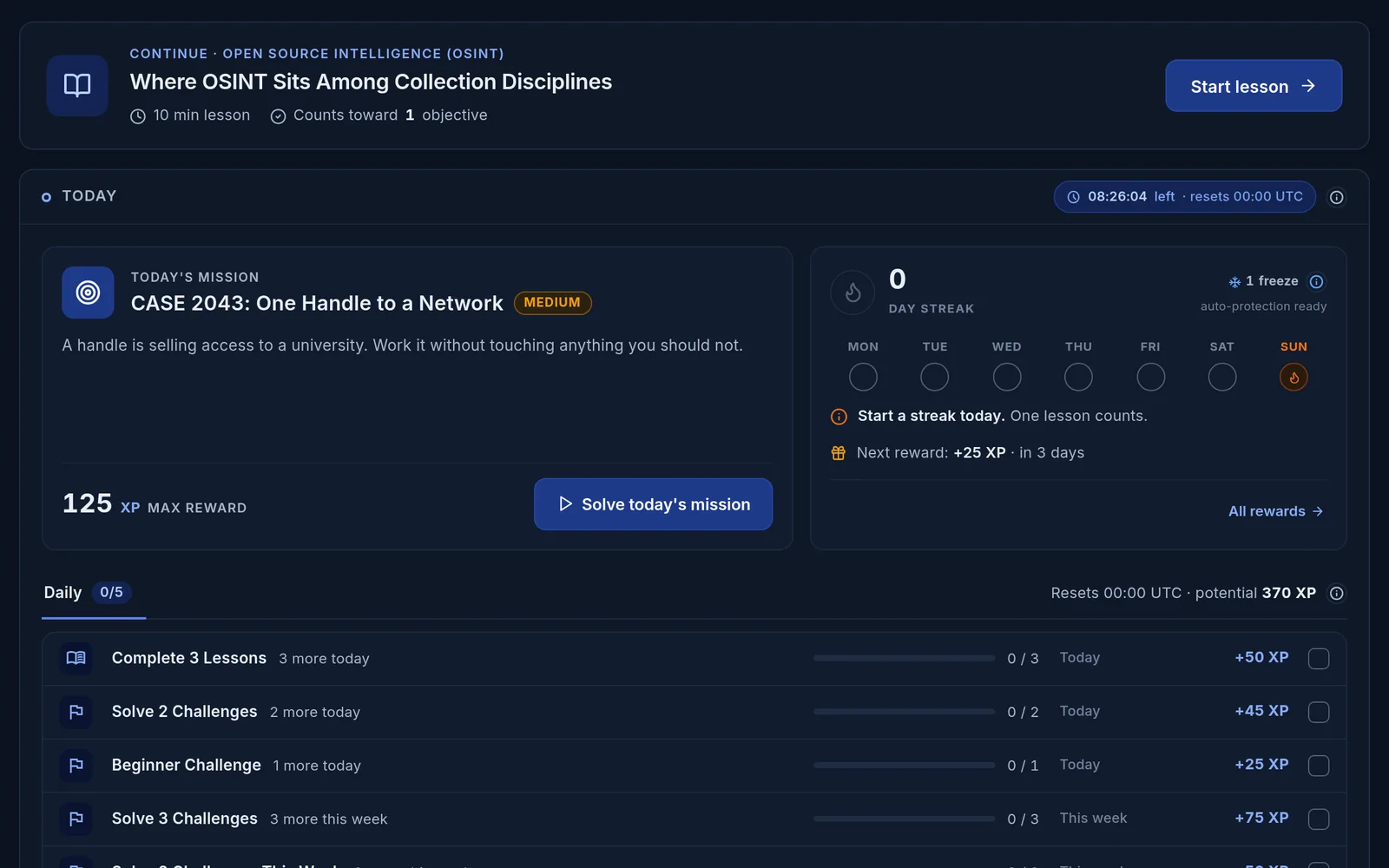The width and height of the screenshot is (1389, 868).
Task: Click the clock icon beside 10 min lesson
Action: click(138, 116)
